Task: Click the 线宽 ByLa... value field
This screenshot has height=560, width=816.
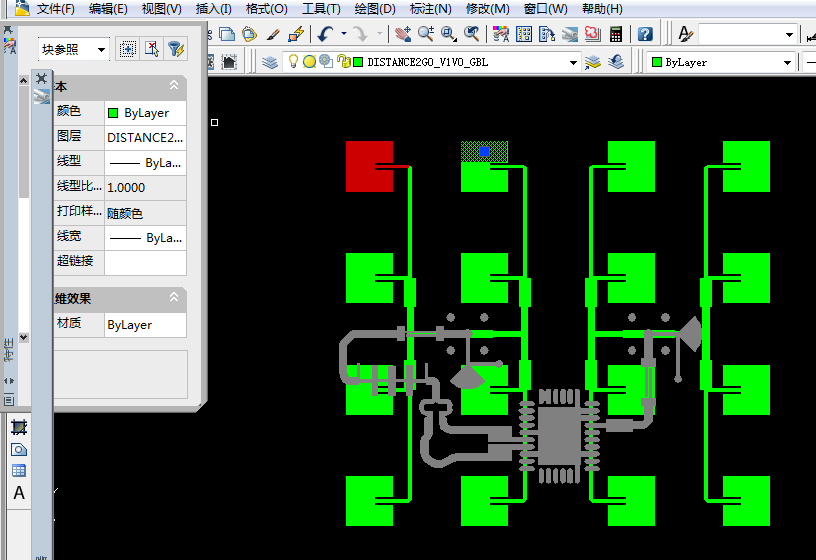Action: [x=145, y=238]
